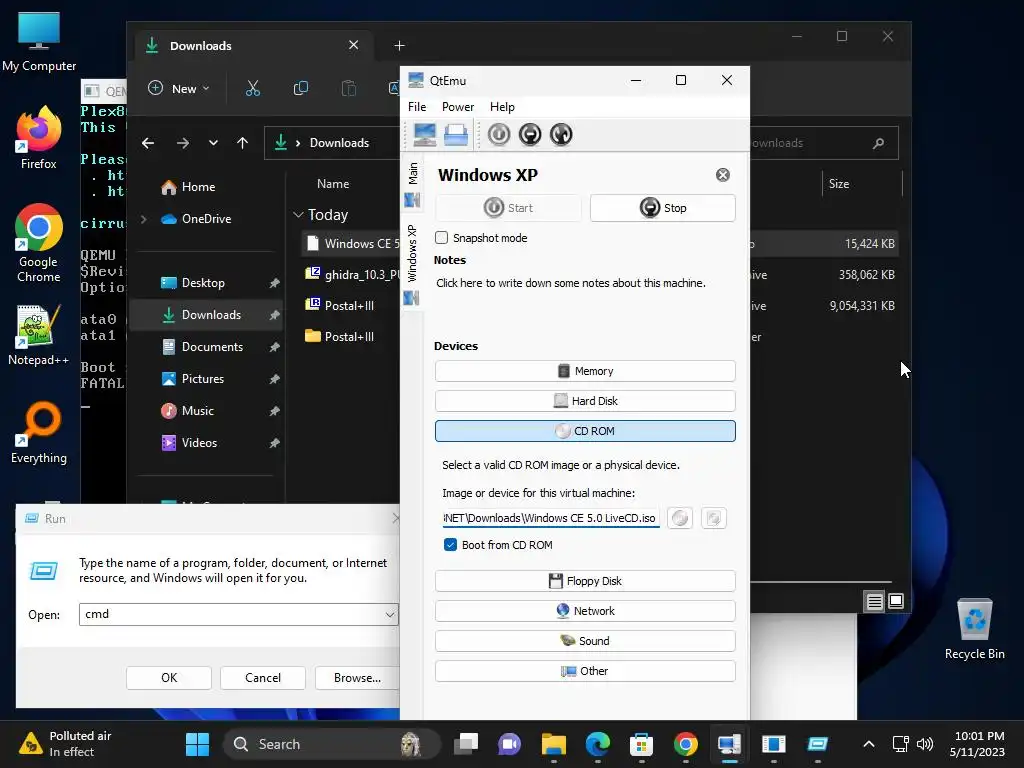Go up one folder level
The height and width of the screenshot is (768, 1024).
pyautogui.click(x=242, y=143)
